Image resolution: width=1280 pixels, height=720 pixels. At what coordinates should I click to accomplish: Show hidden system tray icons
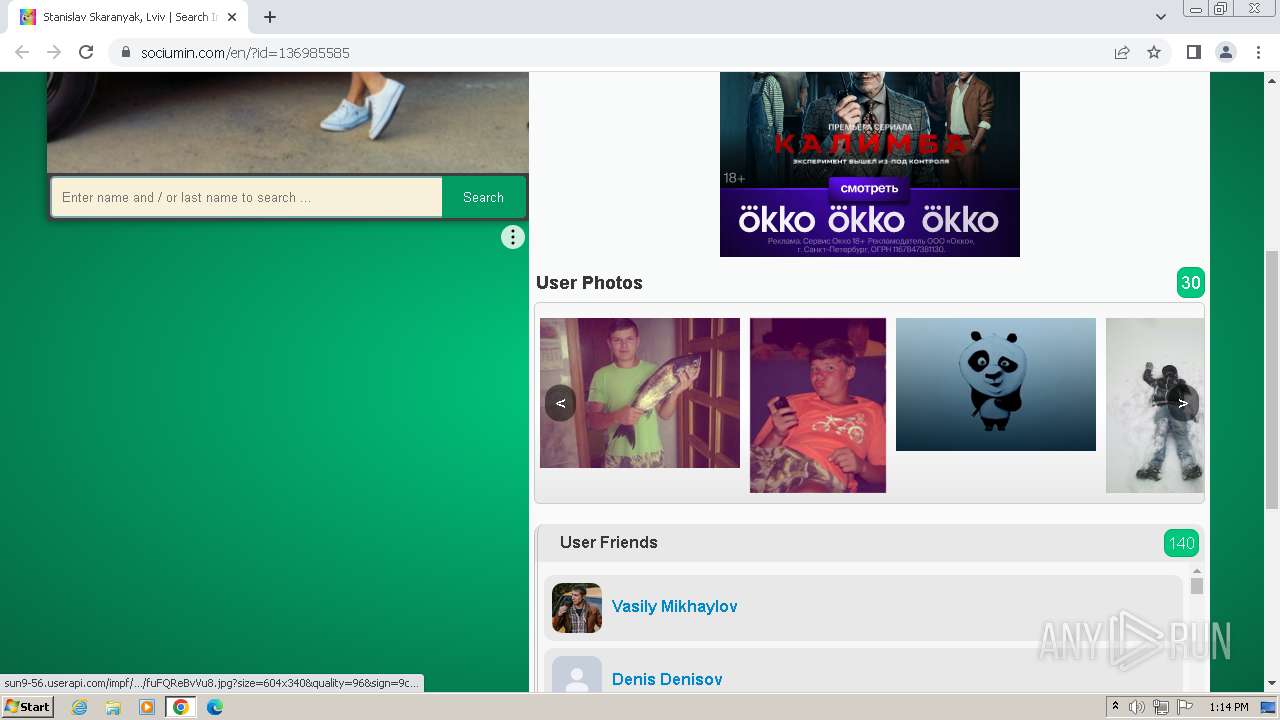tap(1115, 707)
